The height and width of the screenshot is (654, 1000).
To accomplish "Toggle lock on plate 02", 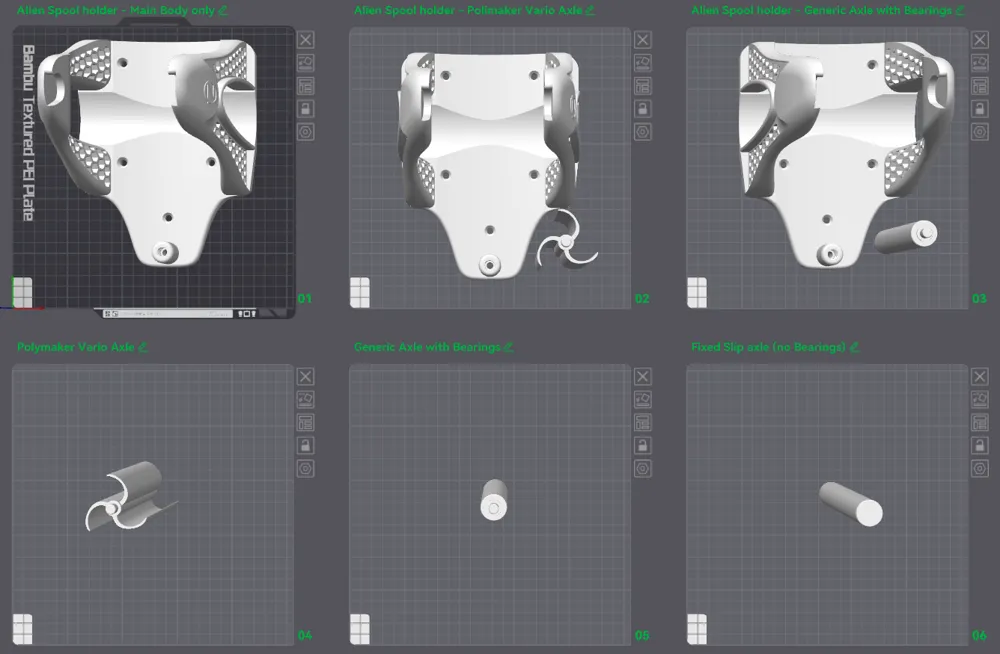I will pyautogui.click(x=643, y=109).
